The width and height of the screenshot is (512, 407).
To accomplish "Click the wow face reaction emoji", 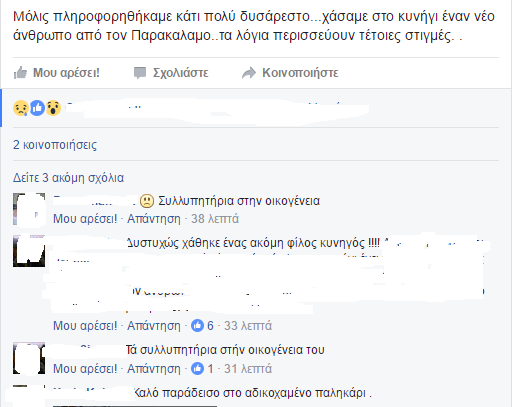I will click(x=53, y=108).
